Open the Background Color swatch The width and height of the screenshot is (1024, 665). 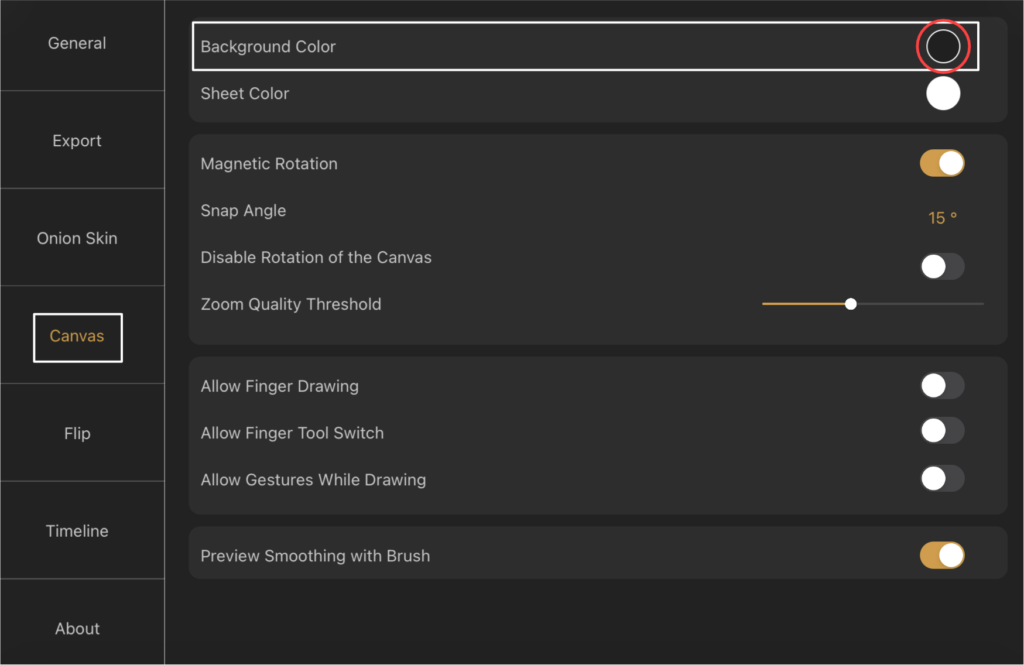pos(942,46)
